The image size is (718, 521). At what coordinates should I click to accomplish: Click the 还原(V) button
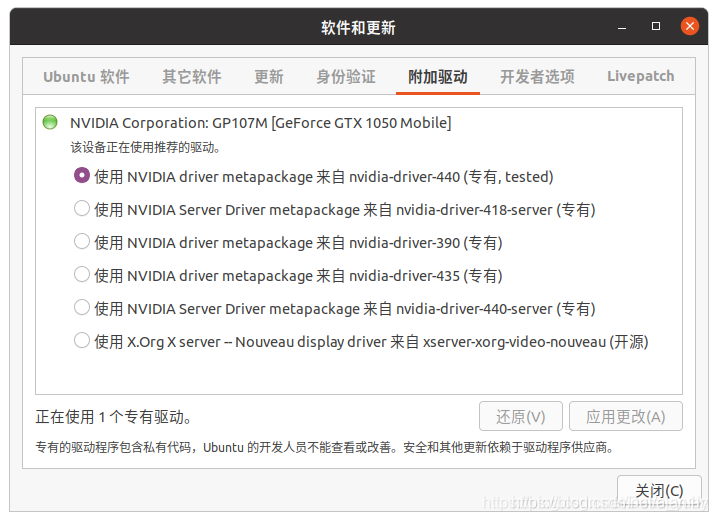[521, 416]
